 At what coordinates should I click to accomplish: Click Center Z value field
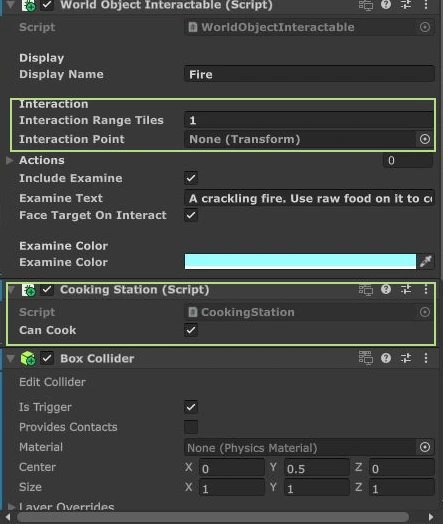pos(402,467)
